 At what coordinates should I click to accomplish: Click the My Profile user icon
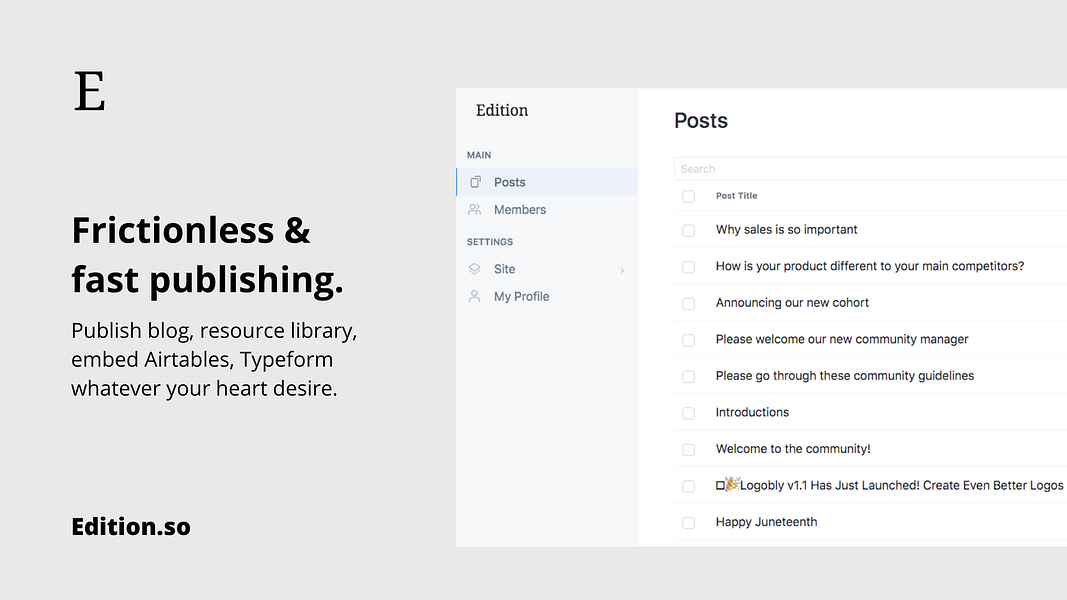[x=475, y=297]
